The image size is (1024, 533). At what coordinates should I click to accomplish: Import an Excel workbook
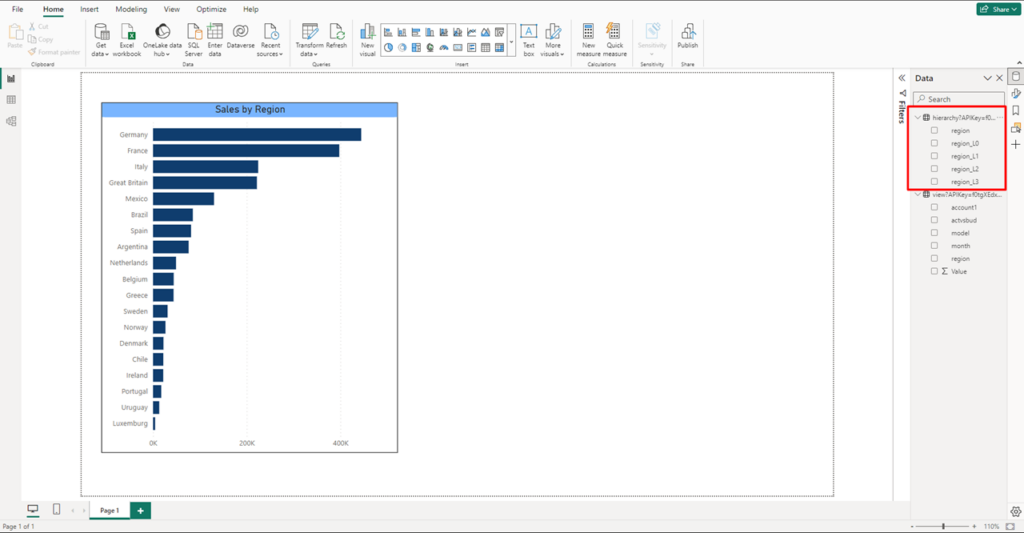[x=127, y=40]
